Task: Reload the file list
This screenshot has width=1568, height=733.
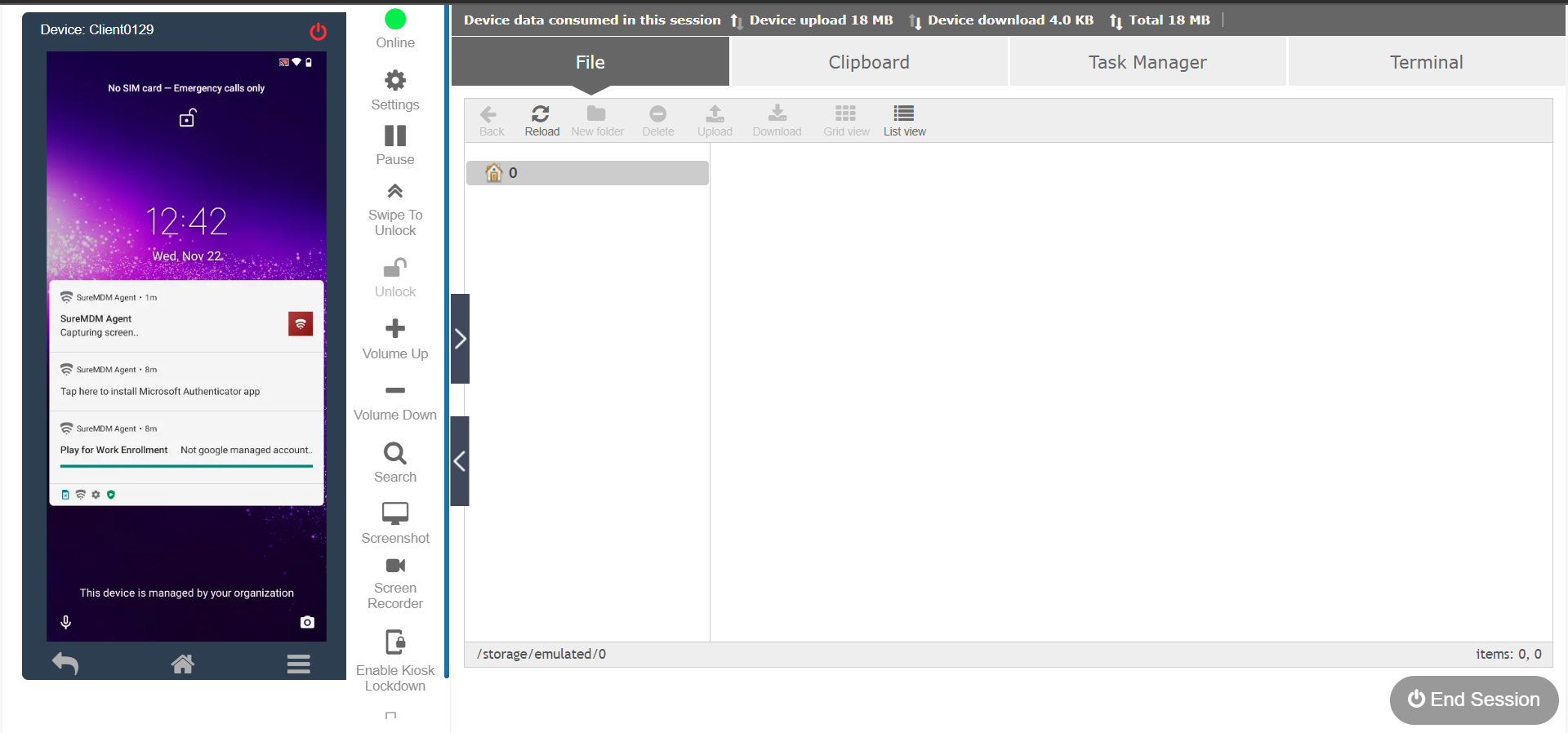Action: [x=541, y=120]
